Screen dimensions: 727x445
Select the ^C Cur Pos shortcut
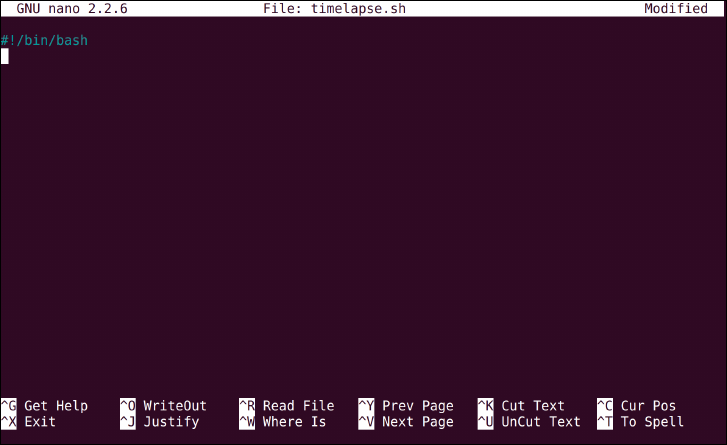[x=637, y=406]
